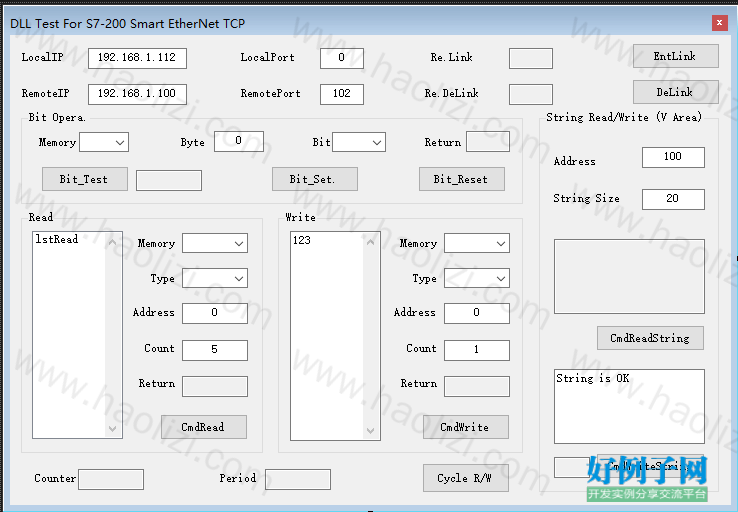Open Write section Type dropdown
The image size is (738, 512).
(477, 278)
